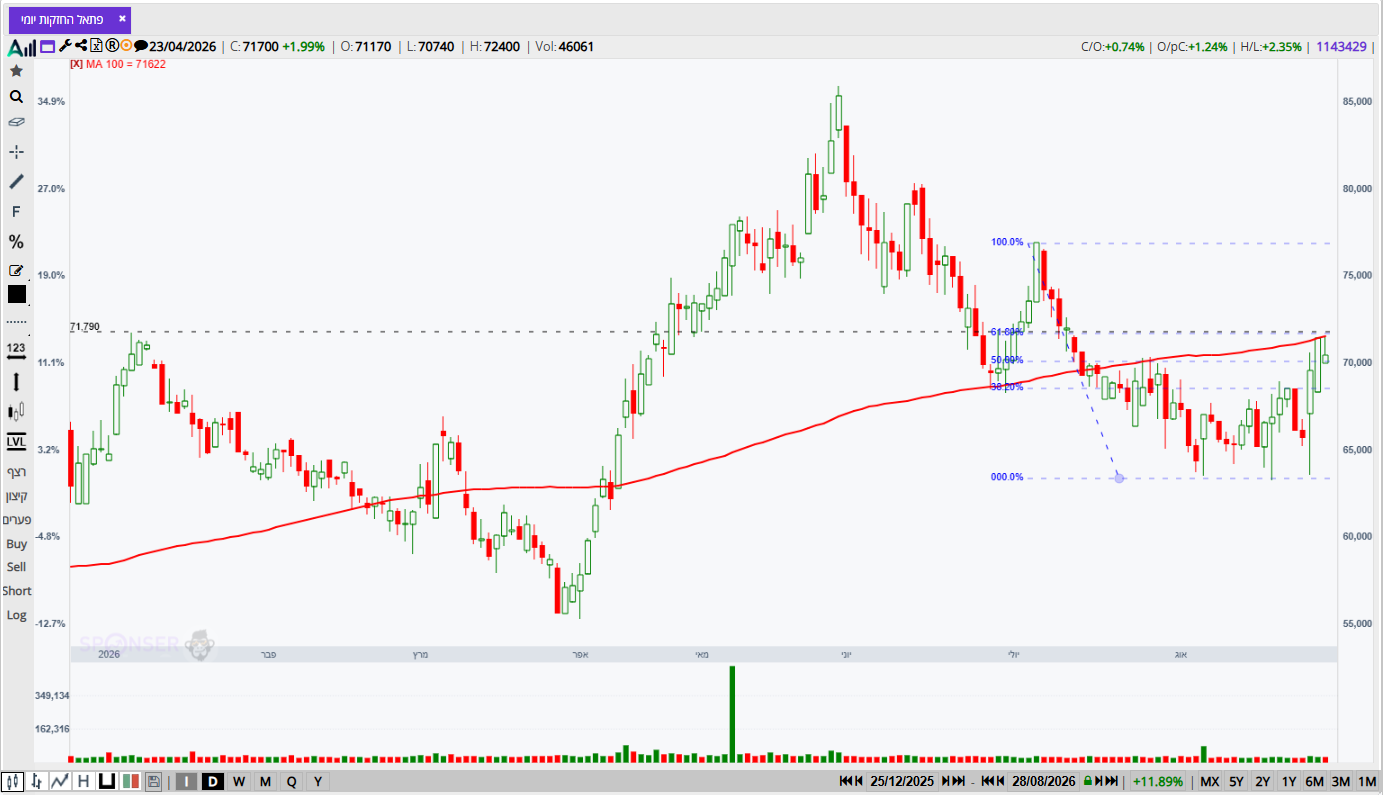
Task: Select the bold U-shaped chart type button
Action: coord(106,781)
